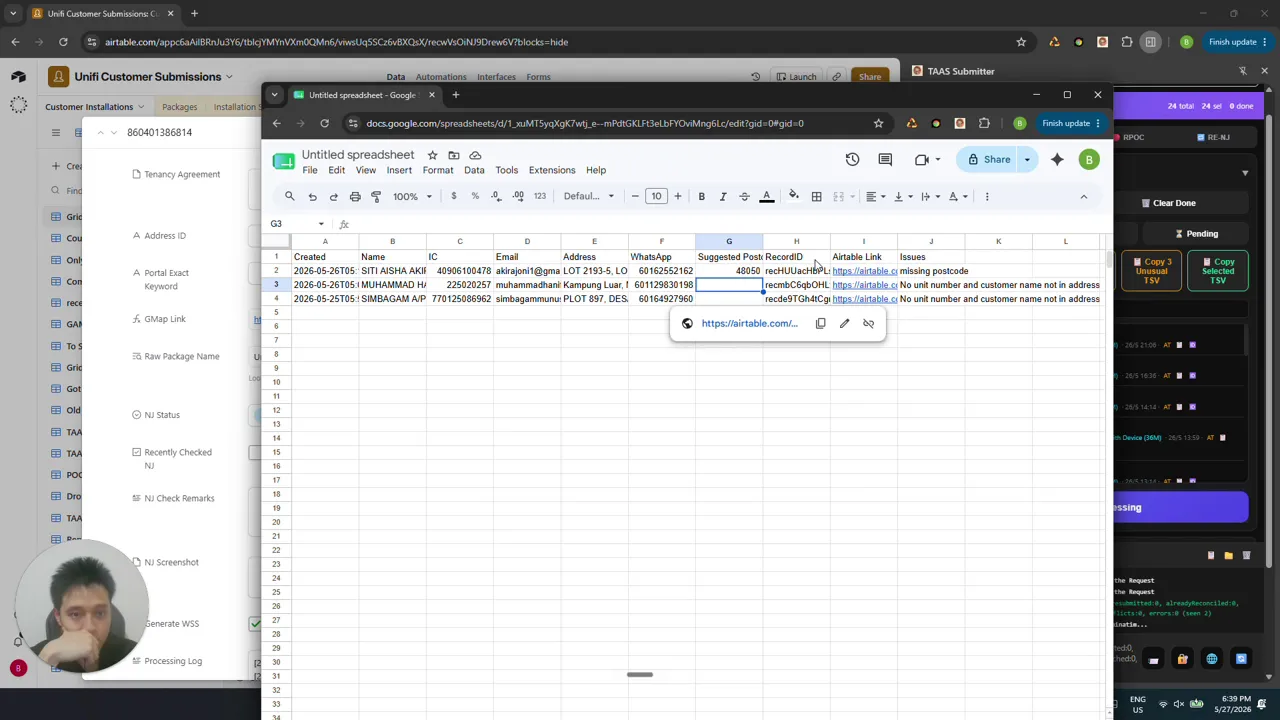Unpin the TAAS Submitter panel

pyautogui.click(x=1243, y=71)
